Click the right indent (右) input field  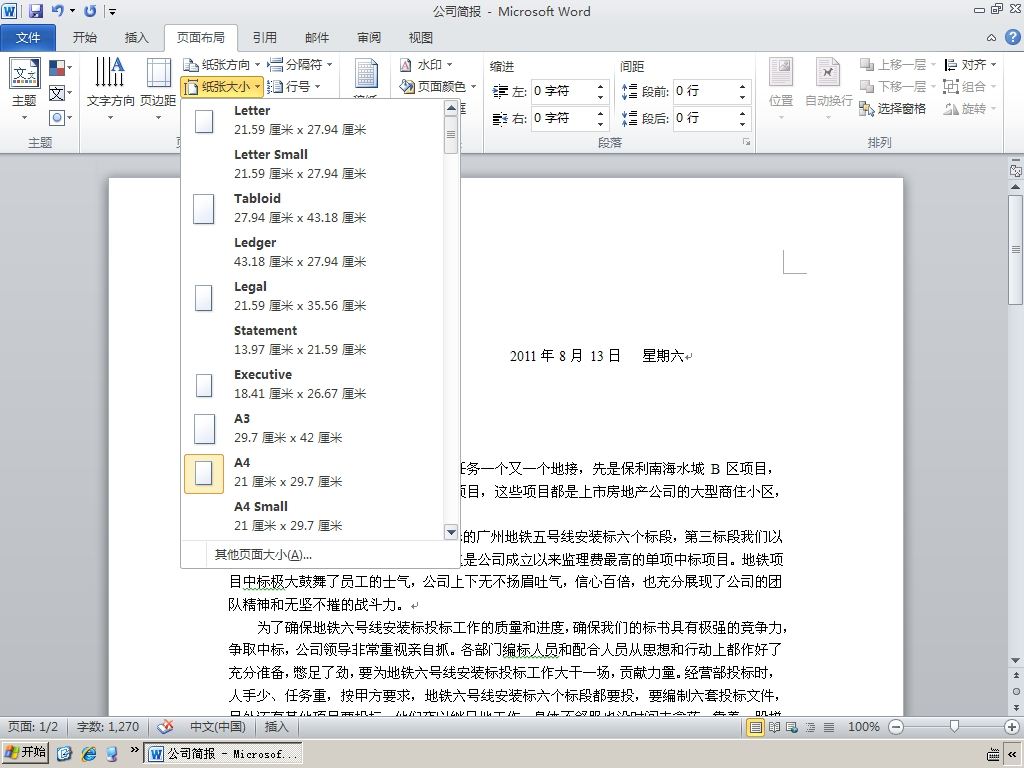click(562, 118)
